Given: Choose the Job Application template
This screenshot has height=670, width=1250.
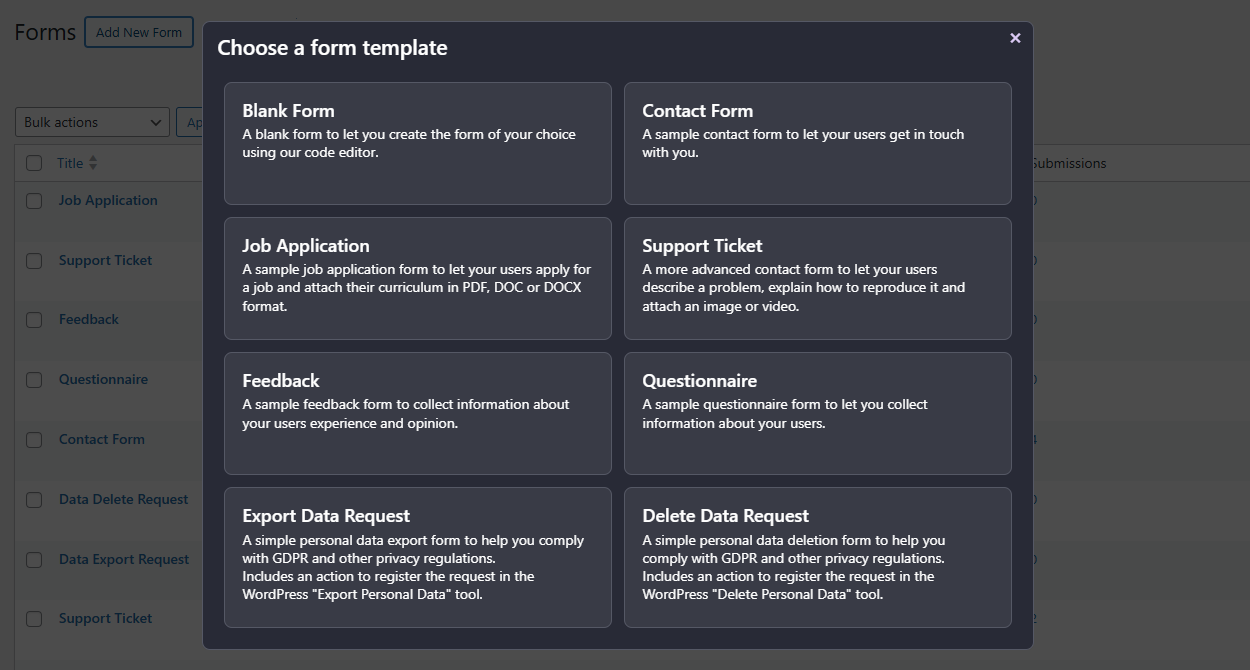Looking at the screenshot, I should pos(417,278).
